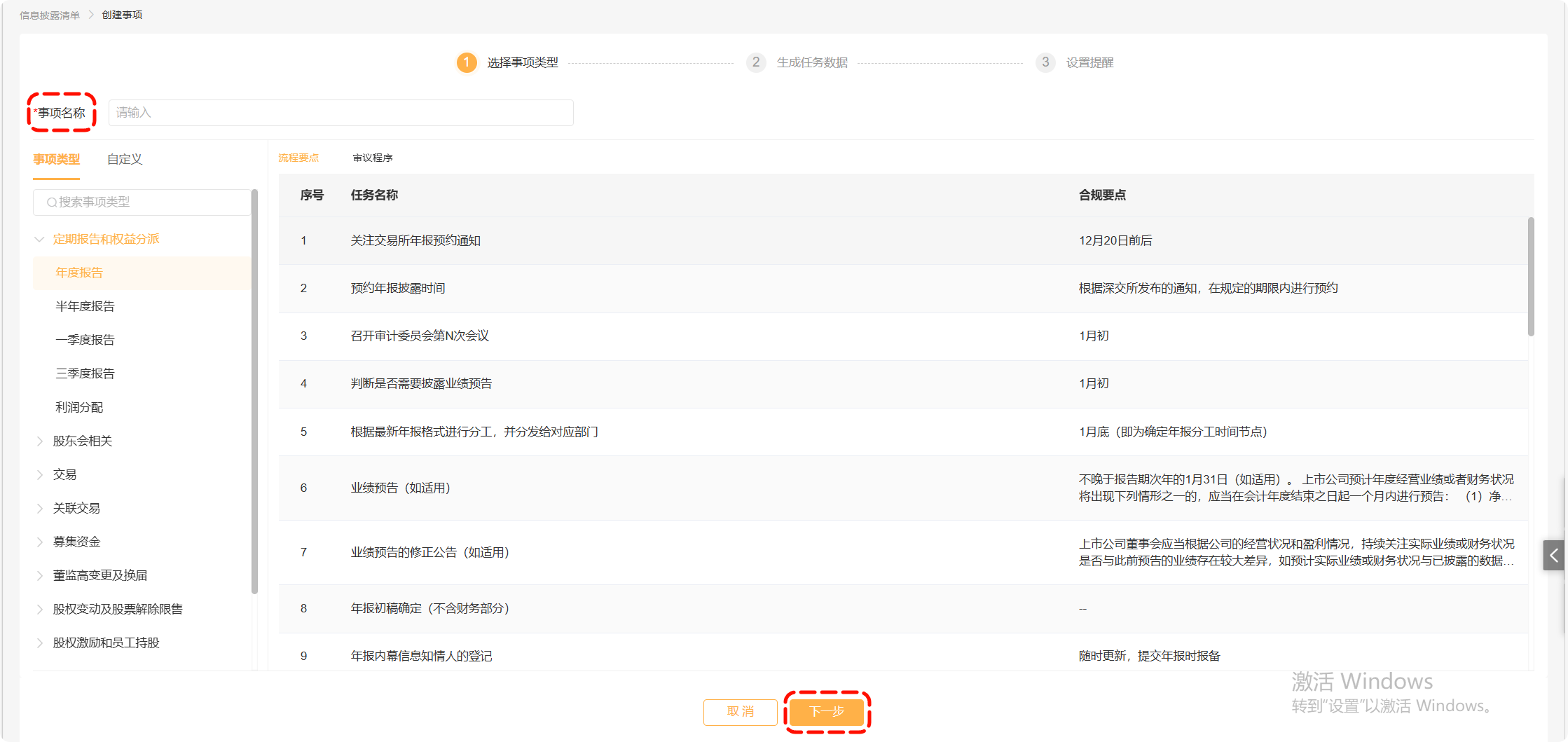Focus the 事项名称 input field
This screenshot has width=1568, height=742.
pos(341,113)
